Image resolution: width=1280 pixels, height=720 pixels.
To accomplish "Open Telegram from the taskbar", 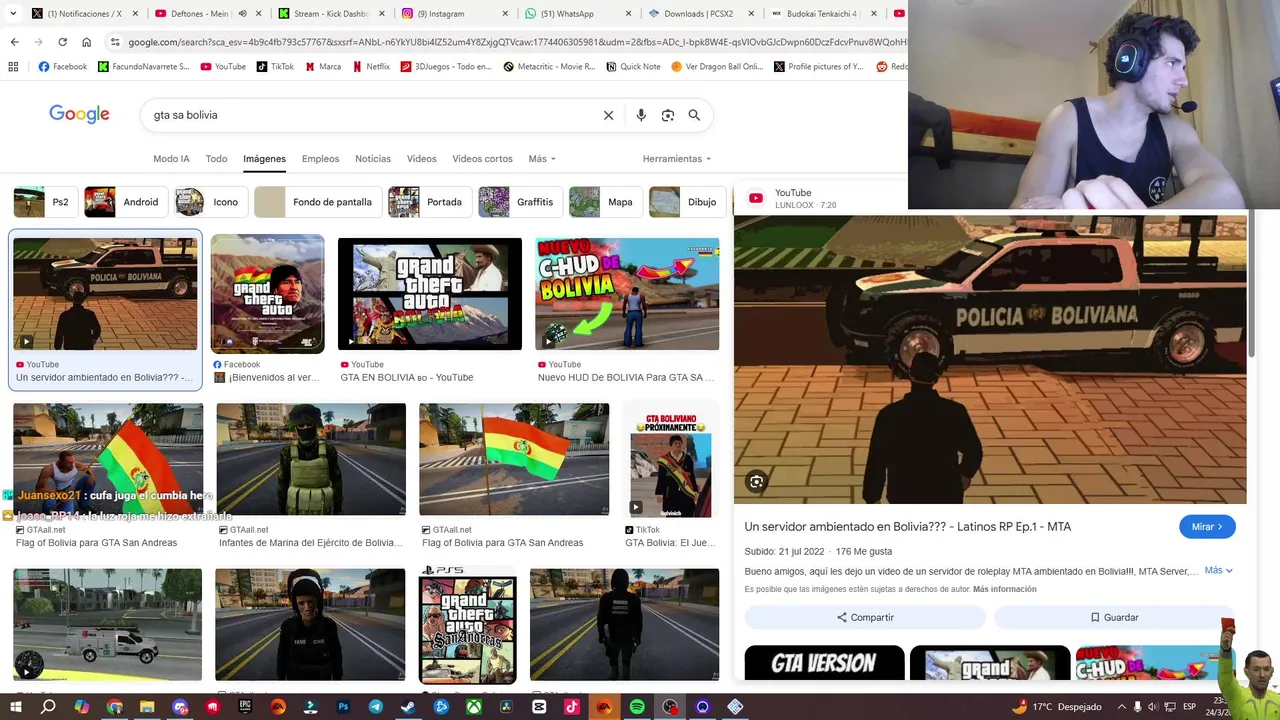I will tap(375, 707).
